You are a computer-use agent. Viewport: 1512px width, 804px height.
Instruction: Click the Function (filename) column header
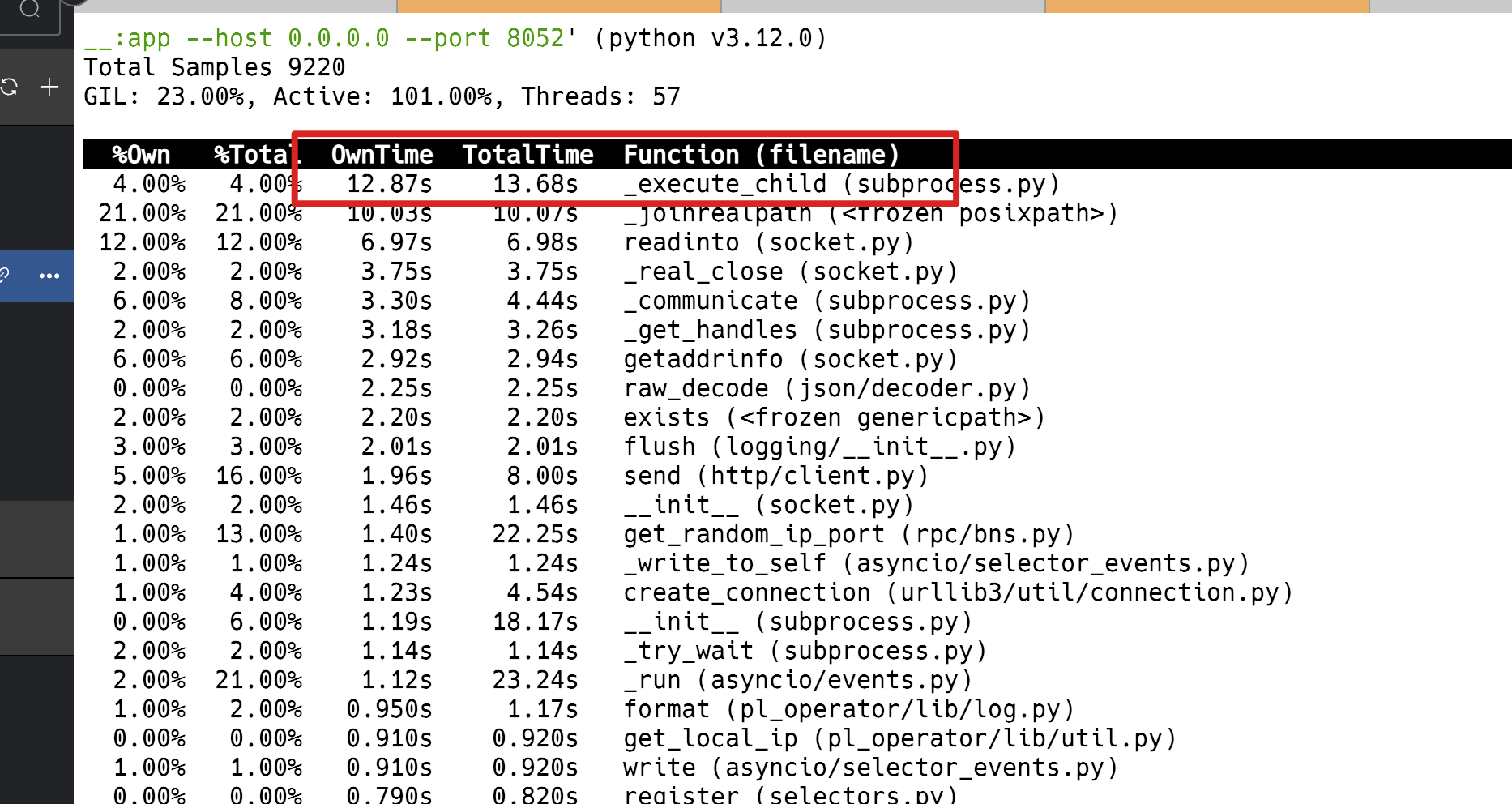click(x=761, y=155)
